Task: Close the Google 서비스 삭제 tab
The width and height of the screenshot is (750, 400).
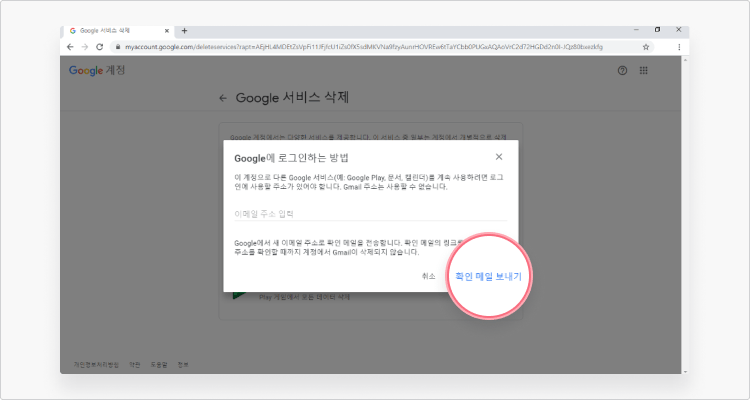Action: (167, 31)
